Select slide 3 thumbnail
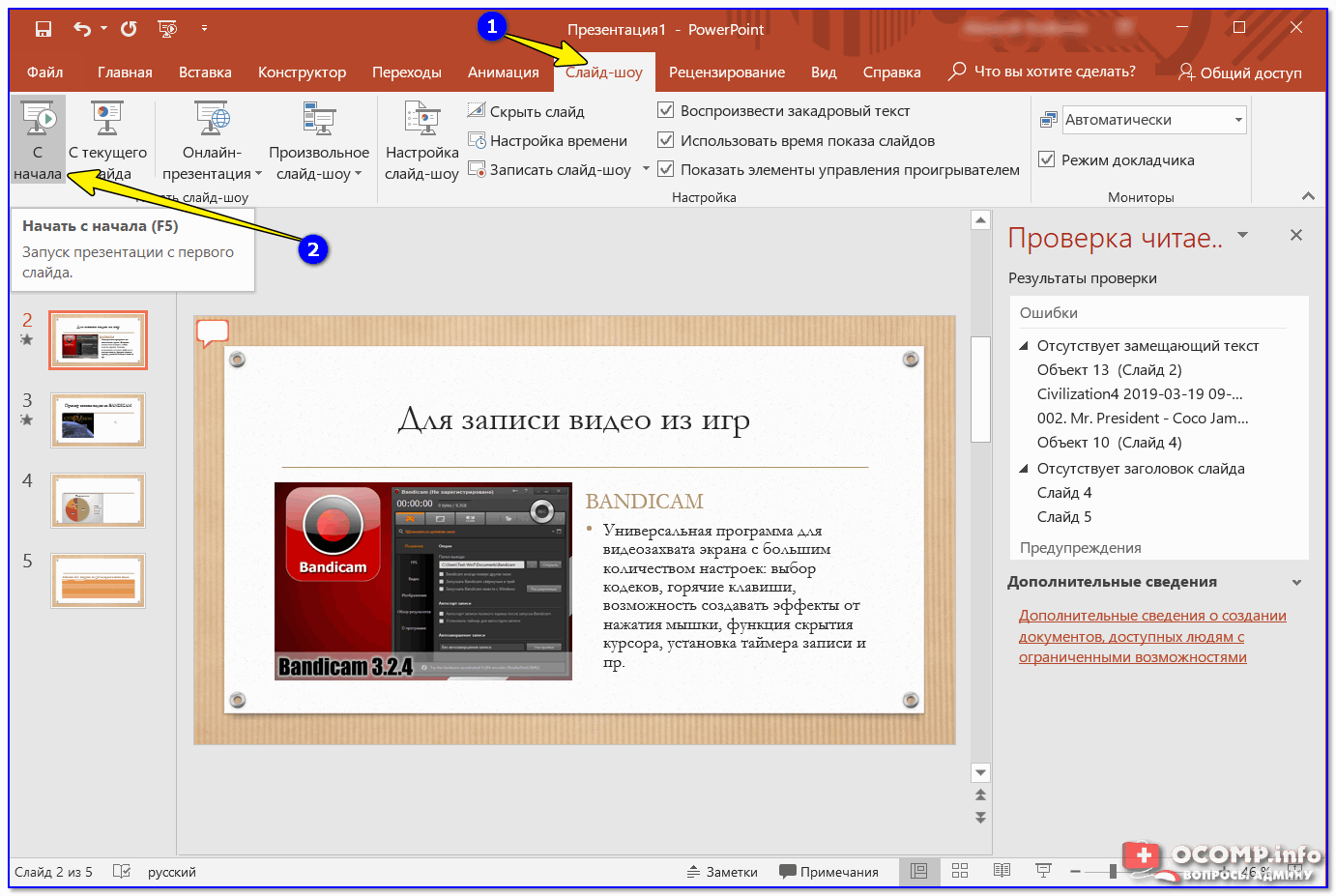The width and height of the screenshot is (1336, 896). (x=98, y=420)
